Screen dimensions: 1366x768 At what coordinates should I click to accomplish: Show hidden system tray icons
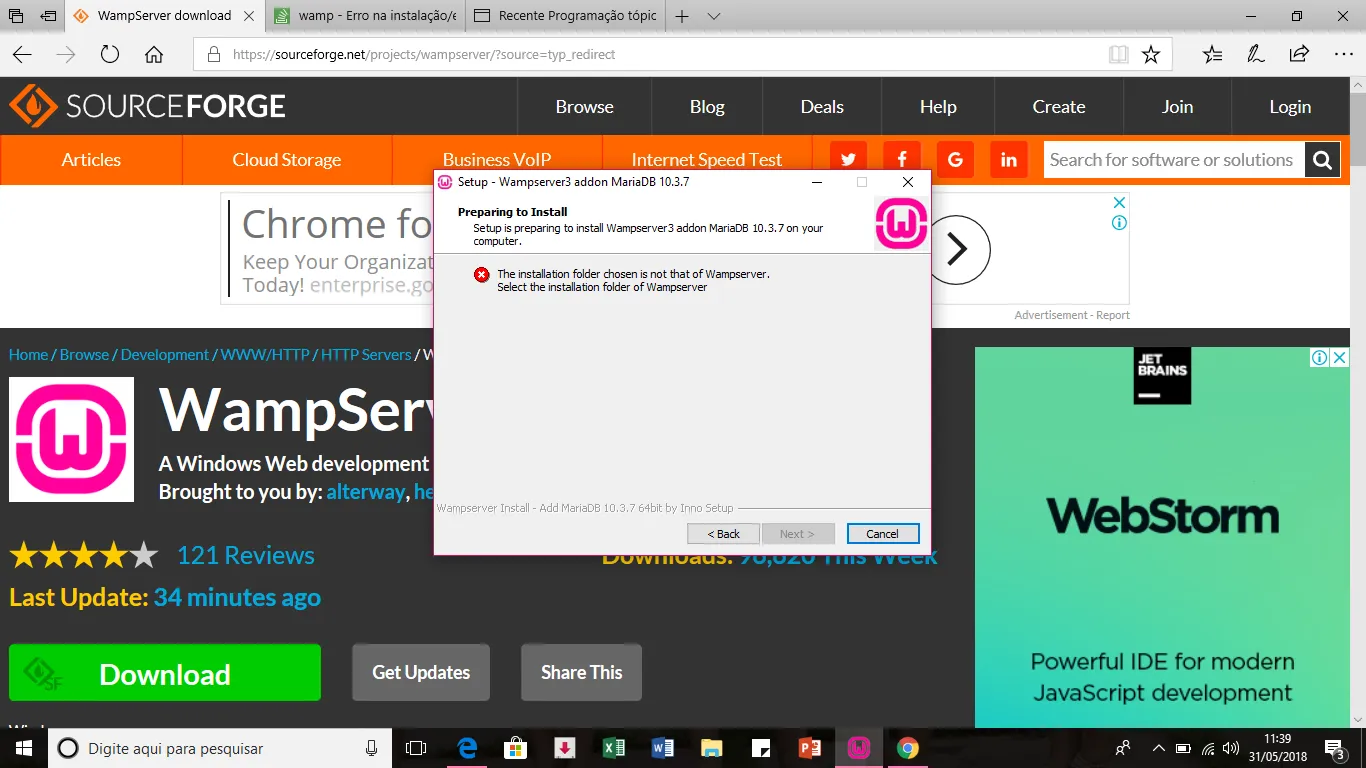coord(1159,748)
